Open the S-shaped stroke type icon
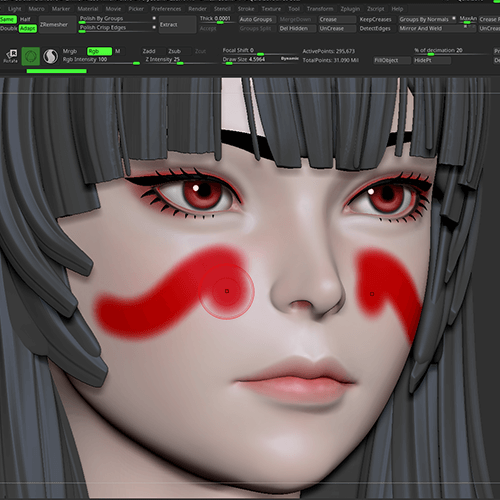The image size is (500, 500). (51, 56)
